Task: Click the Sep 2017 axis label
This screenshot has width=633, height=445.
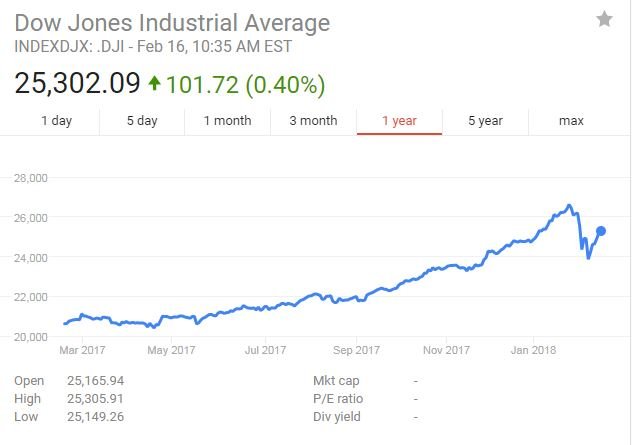Action: coord(356,350)
